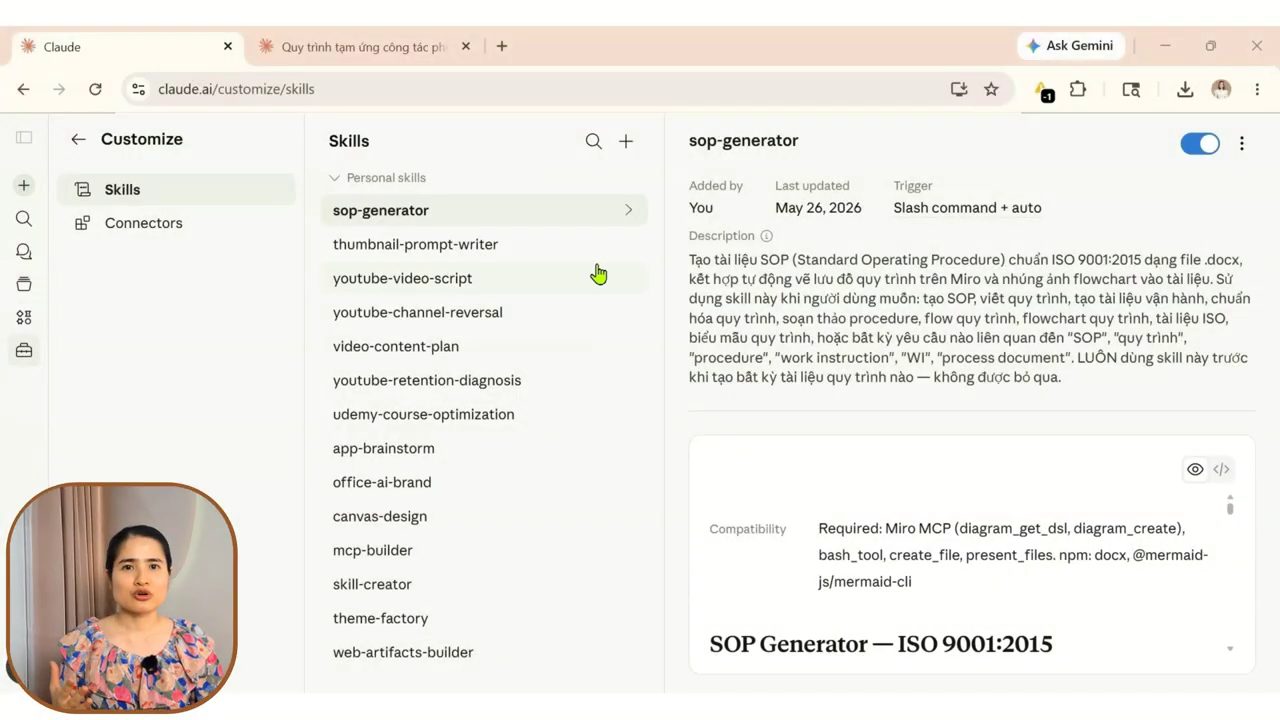
Task: Open browser downloads icon
Action: [1185, 89]
